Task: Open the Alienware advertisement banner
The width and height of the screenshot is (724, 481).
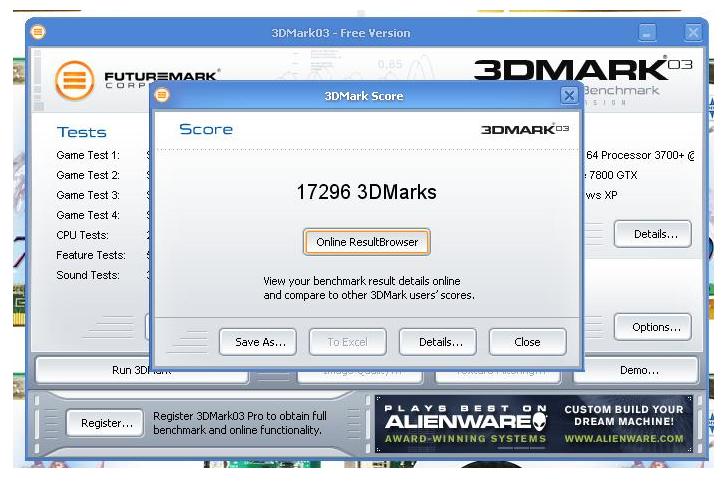Action: coord(534,423)
